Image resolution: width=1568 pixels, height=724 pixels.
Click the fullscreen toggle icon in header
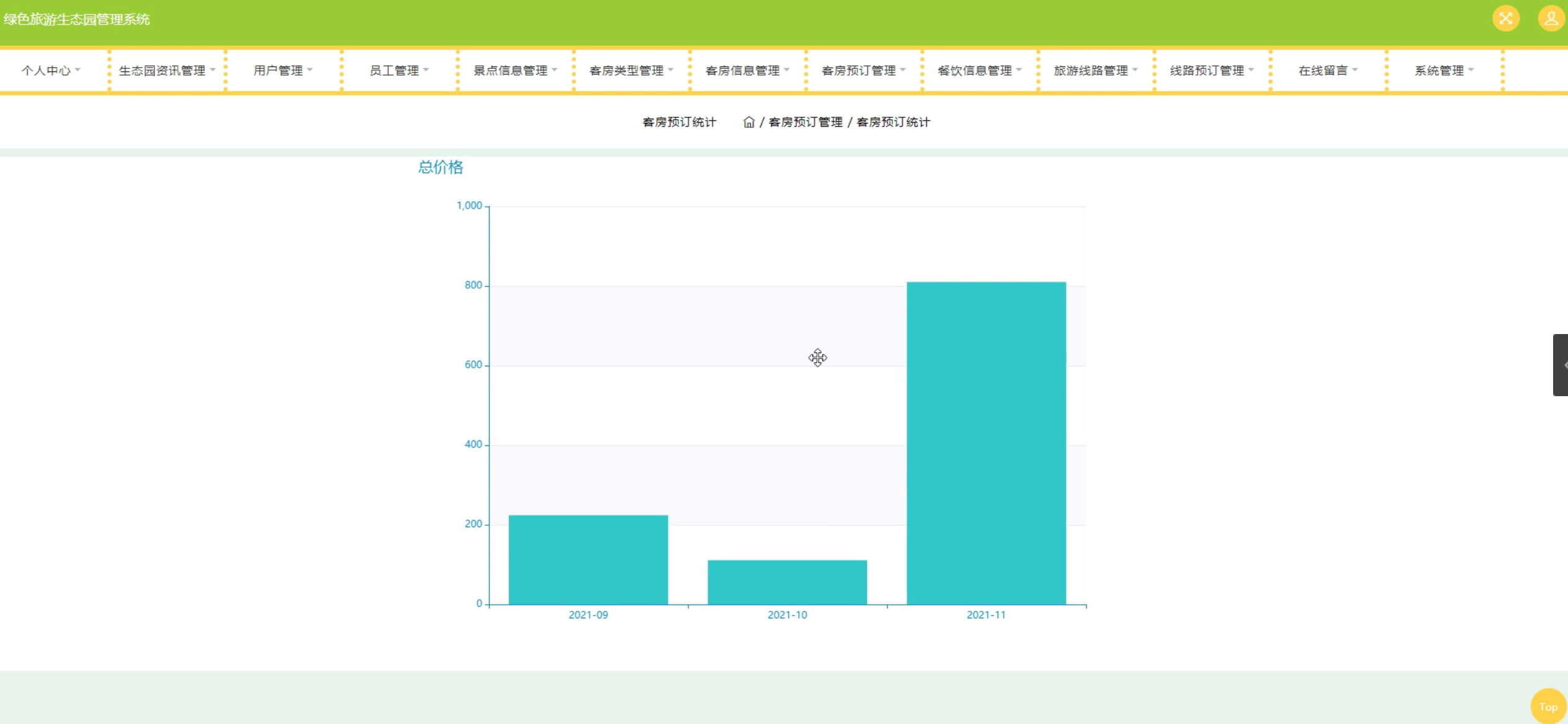pyautogui.click(x=1505, y=19)
